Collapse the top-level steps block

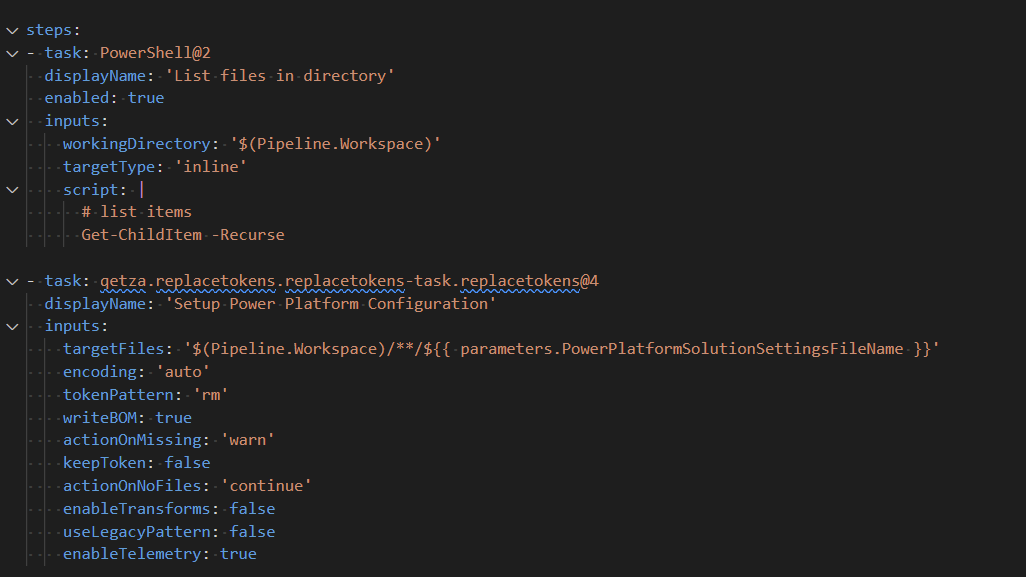12,31
